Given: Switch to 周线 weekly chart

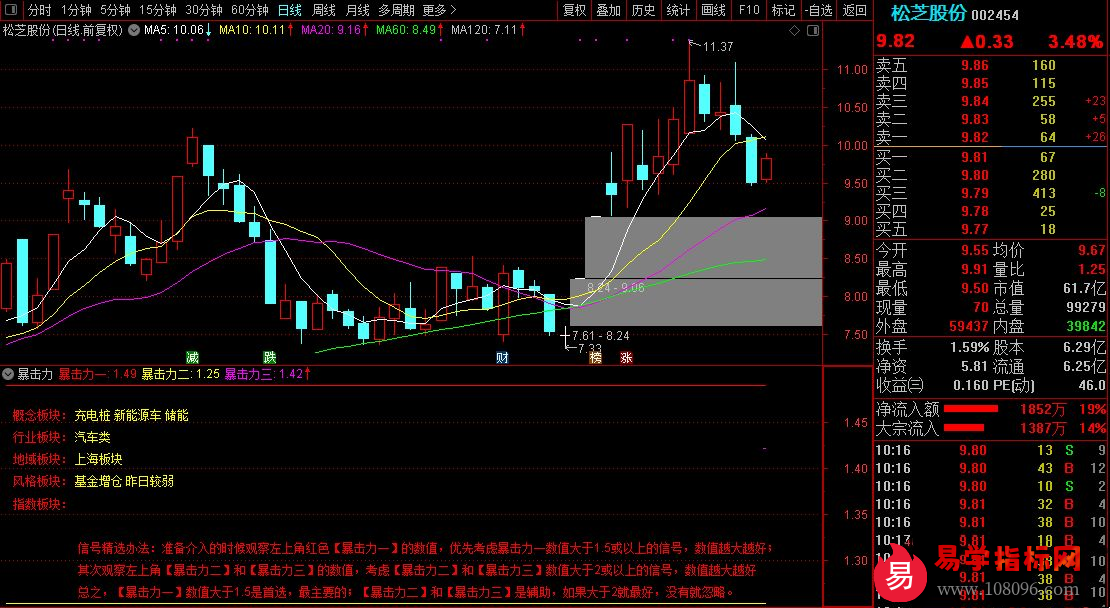Looking at the screenshot, I should coord(324,10).
